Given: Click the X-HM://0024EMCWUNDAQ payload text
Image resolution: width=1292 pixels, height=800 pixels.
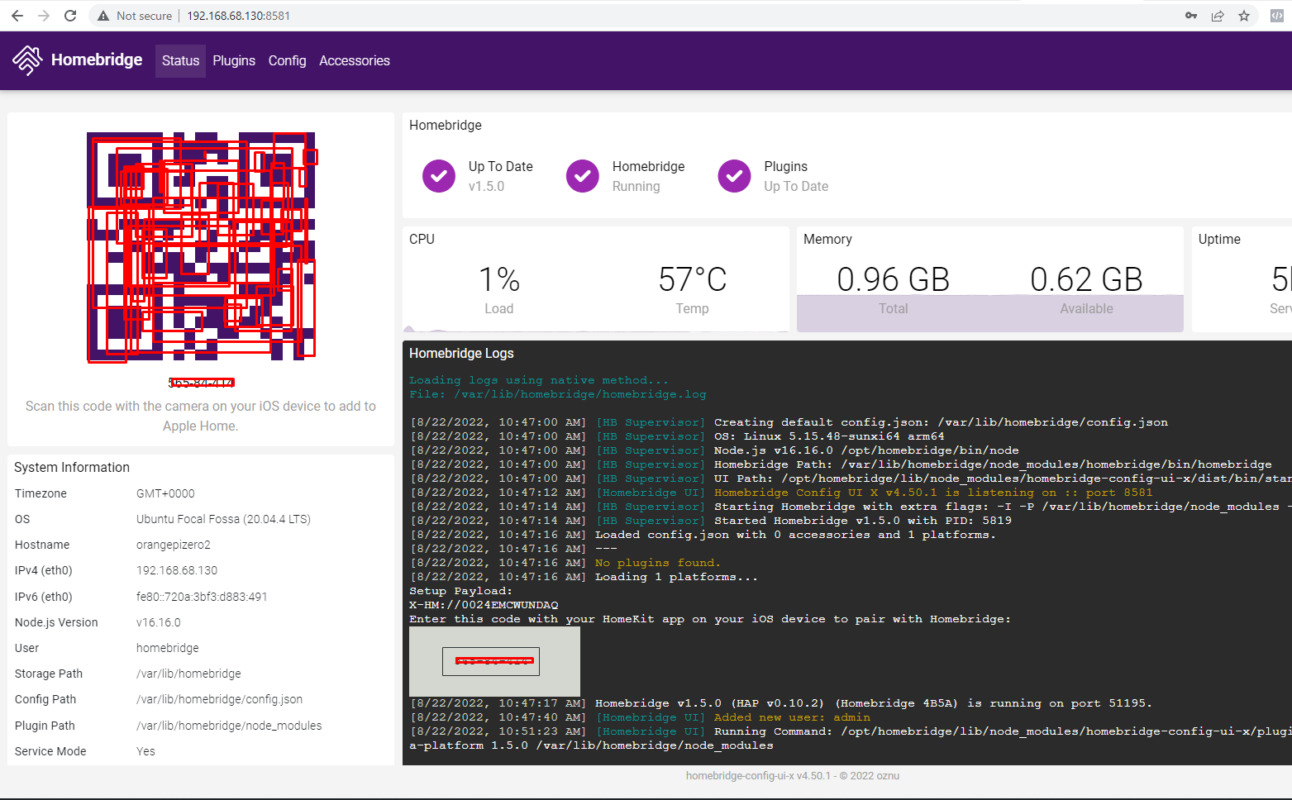Looking at the screenshot, I should tap(484, 605).
